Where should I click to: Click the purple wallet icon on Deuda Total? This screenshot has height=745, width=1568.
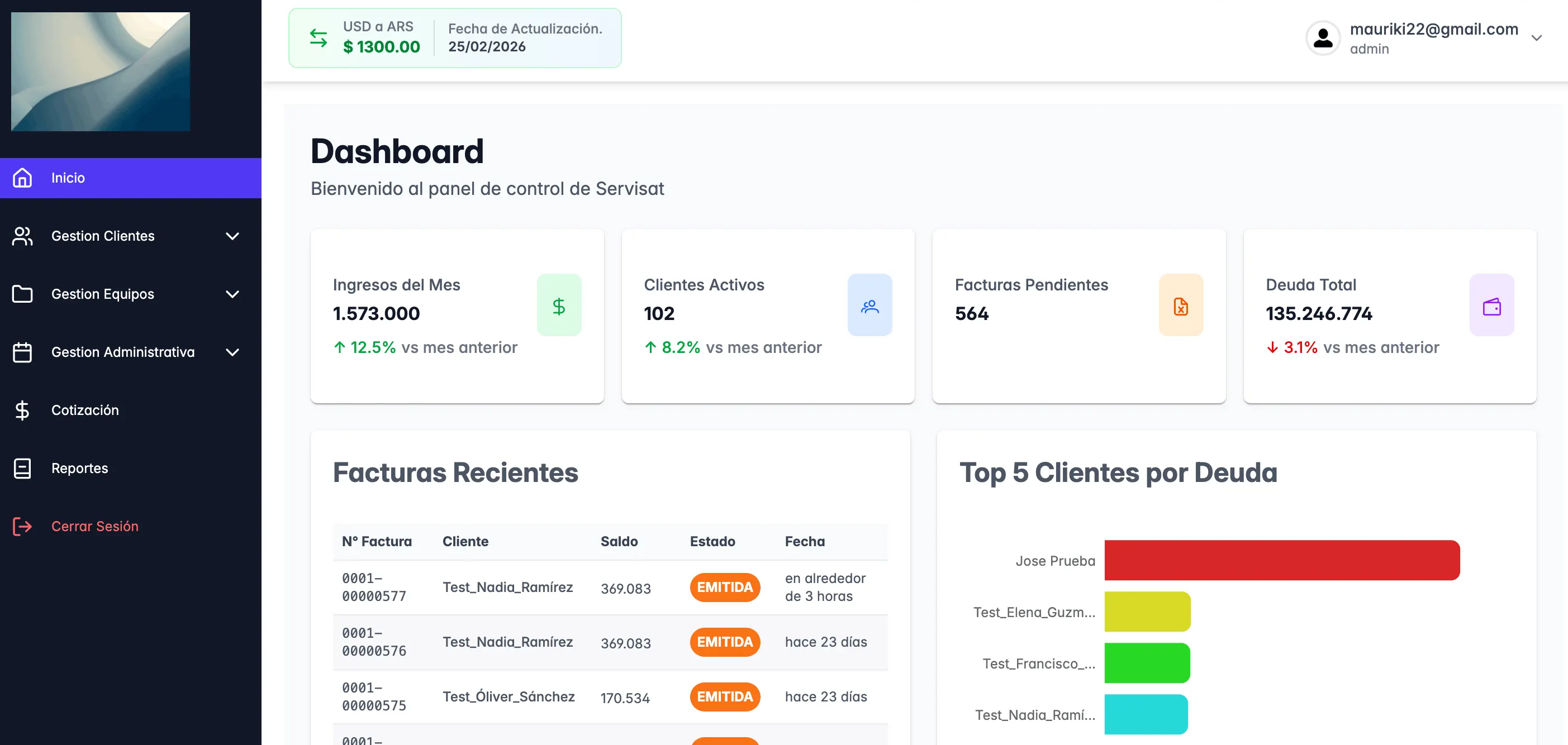point(1491,306)
